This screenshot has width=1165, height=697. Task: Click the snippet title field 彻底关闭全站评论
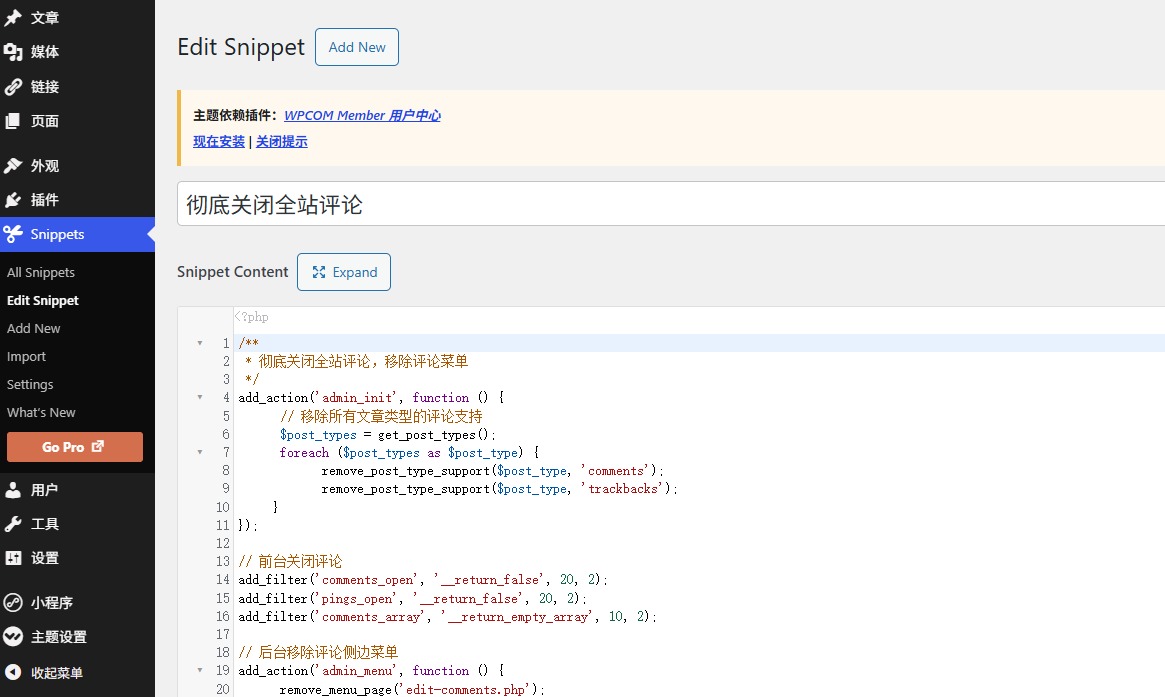[671, 204]
